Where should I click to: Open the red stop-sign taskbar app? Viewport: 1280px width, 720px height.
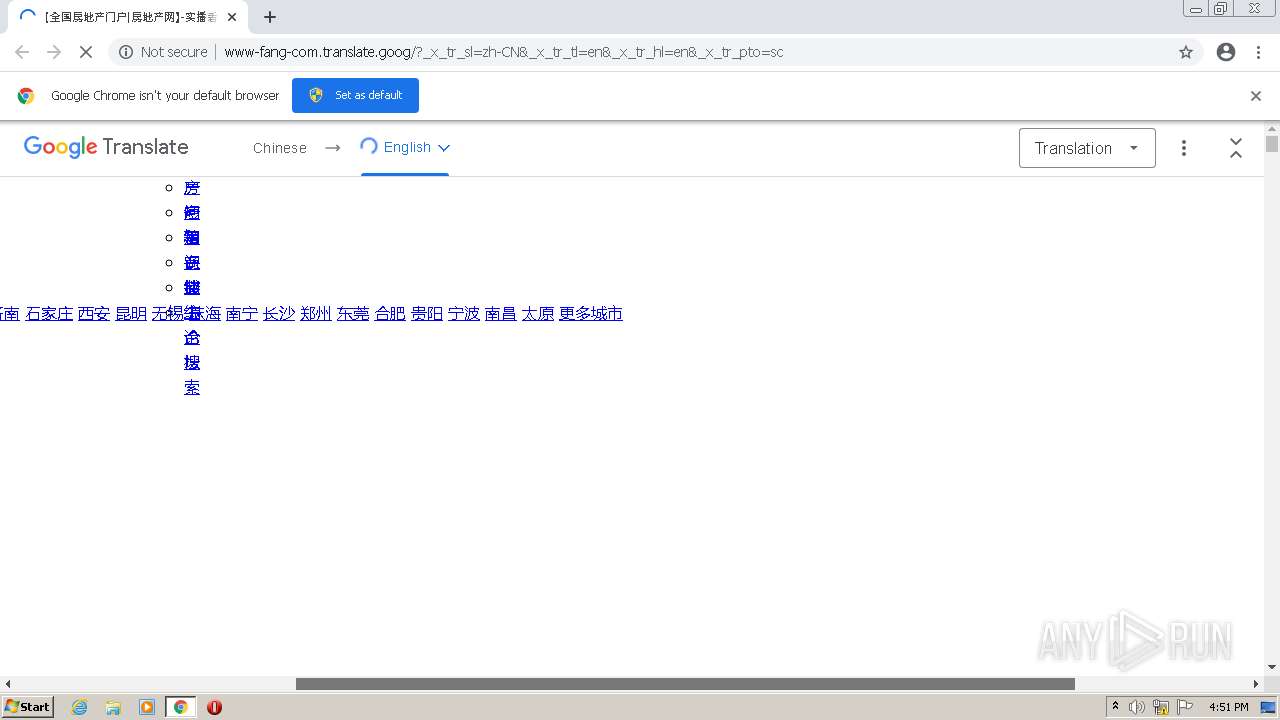pyautogui.click(x=214, y=707)
